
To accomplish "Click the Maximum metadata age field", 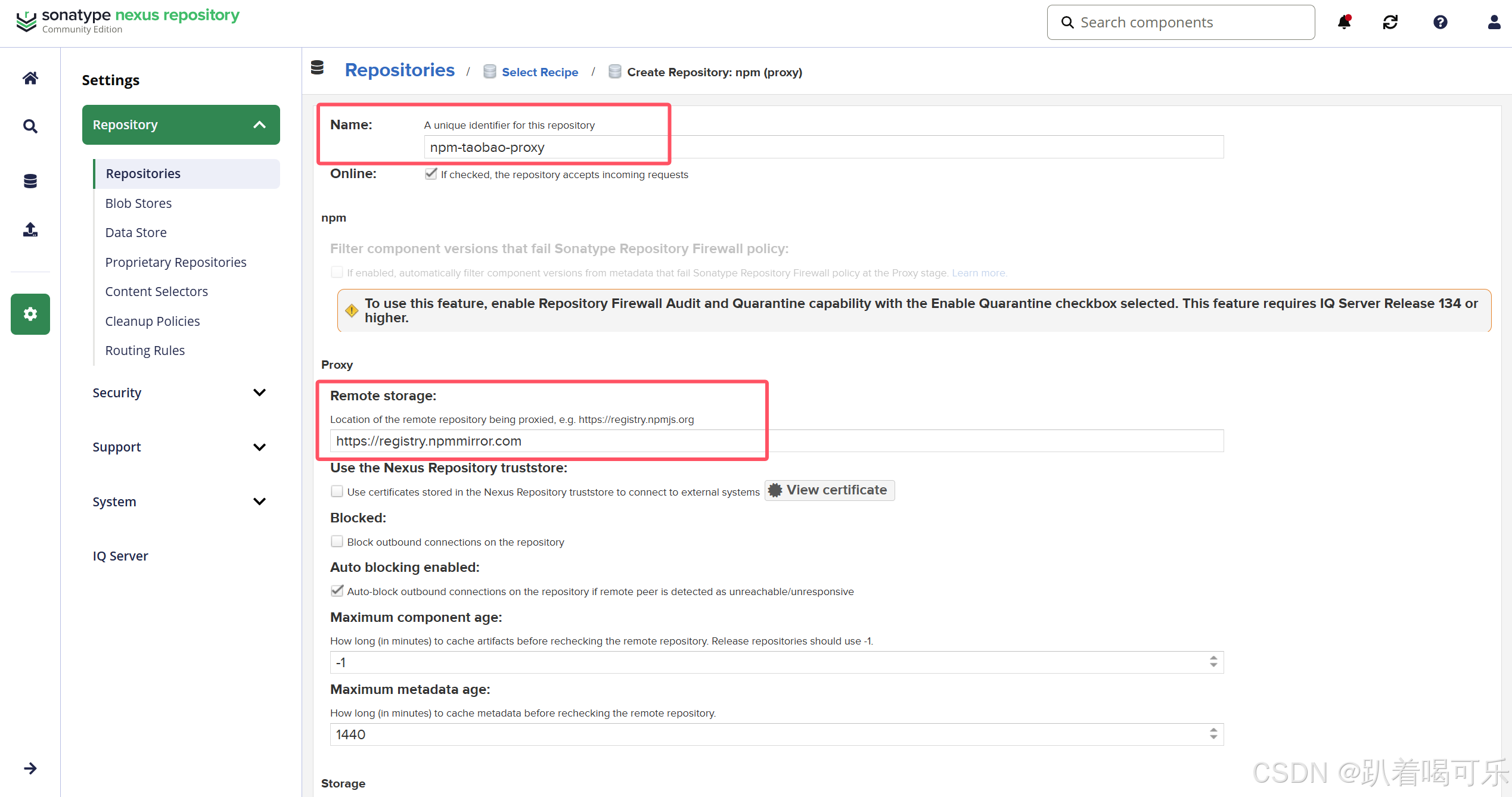I will [x=777, y=734].
